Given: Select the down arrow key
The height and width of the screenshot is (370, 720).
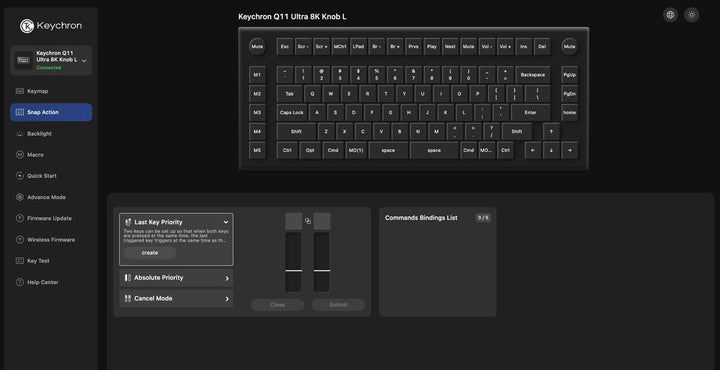Looking at the screenshot, I should pos(551,150).
